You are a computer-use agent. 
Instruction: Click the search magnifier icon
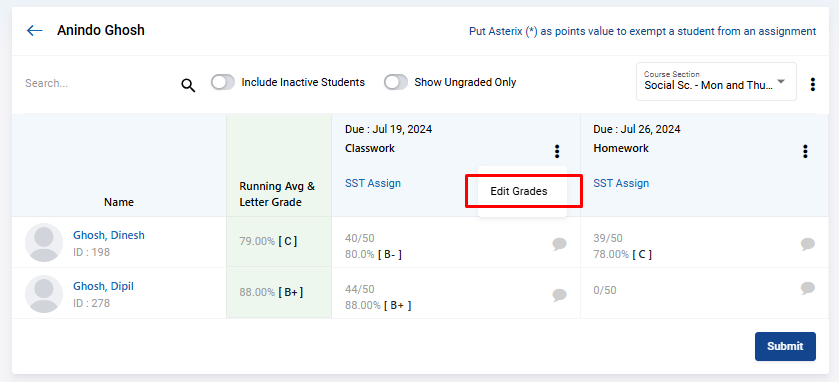point(188,85)
